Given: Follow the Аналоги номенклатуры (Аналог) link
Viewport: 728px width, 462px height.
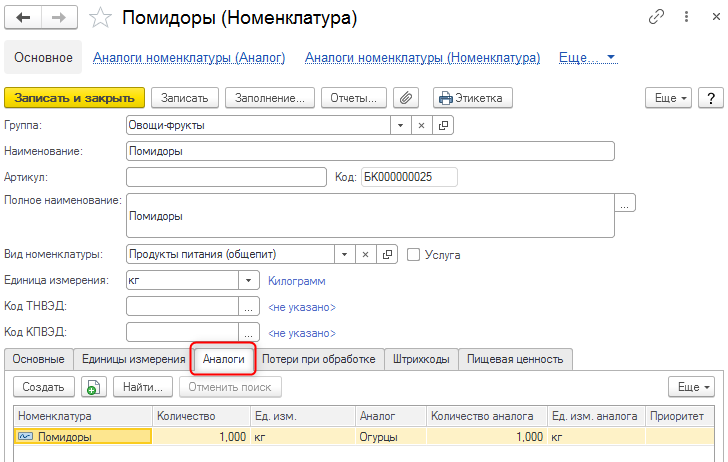Looking at the screenshot, I should tap(189, 58).
